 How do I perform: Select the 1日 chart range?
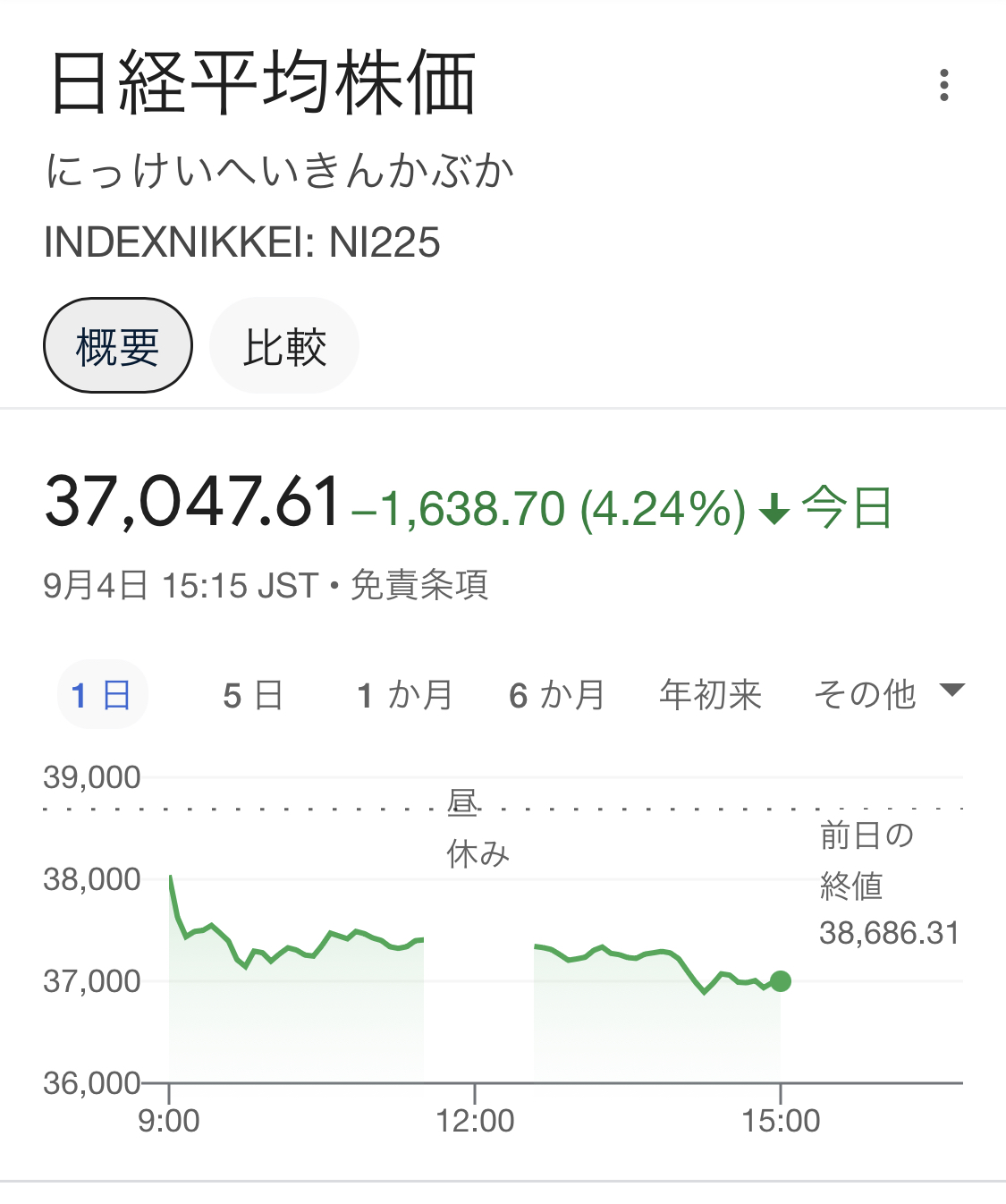coord(102,695)
